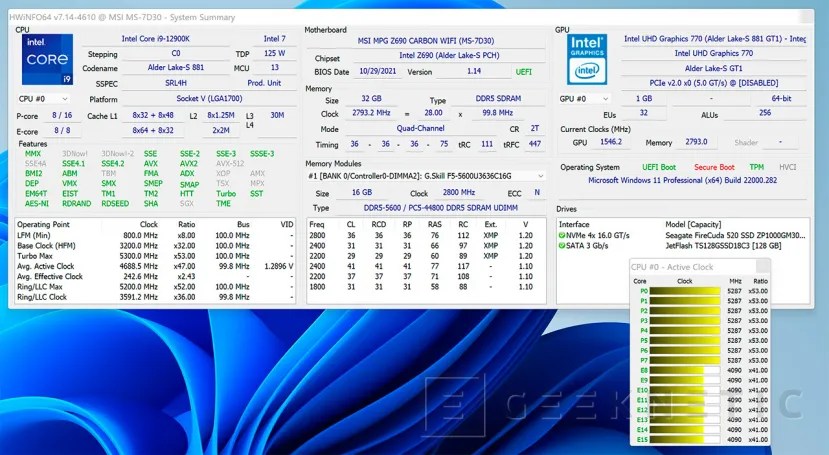The width and height of the screenshot is (829, 455).
Task: Click the P3 core clock bar
Action: (x=685, y=321)
